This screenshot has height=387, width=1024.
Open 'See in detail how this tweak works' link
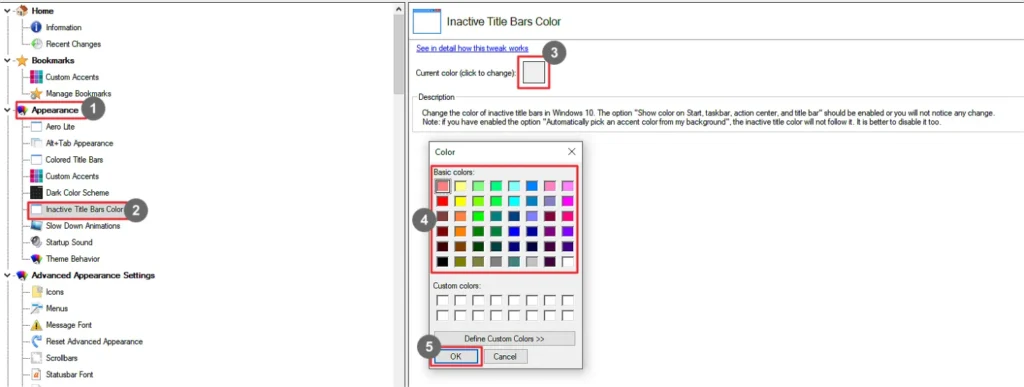[x=472, y=48]
